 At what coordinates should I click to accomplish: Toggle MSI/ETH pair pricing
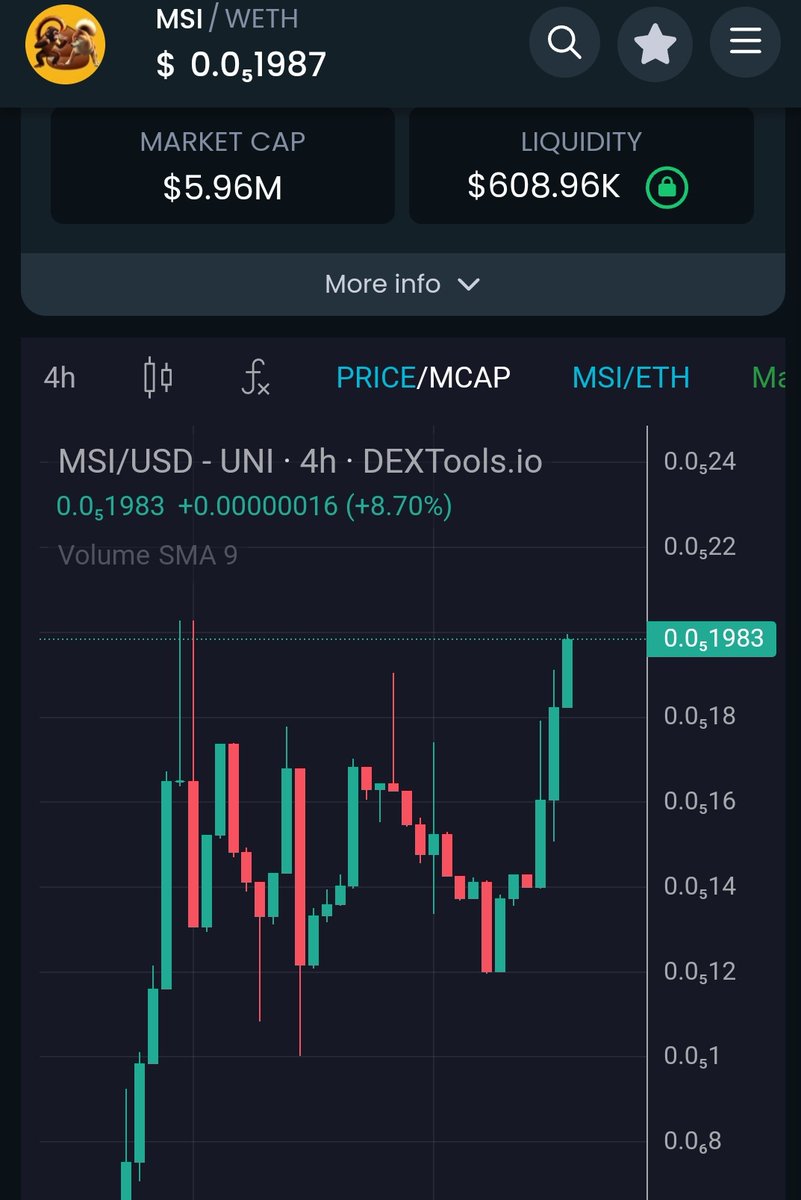(x=631, y=377)
